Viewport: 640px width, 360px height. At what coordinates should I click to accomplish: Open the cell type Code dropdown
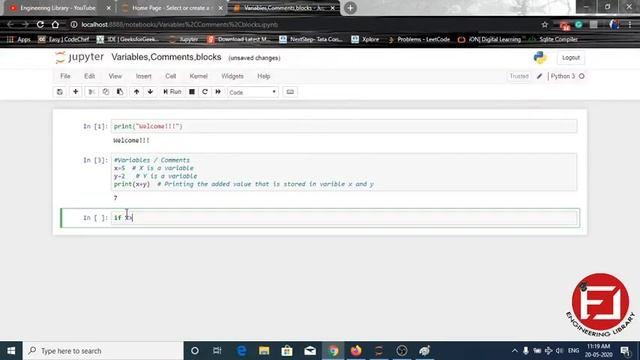pos(253,92)
